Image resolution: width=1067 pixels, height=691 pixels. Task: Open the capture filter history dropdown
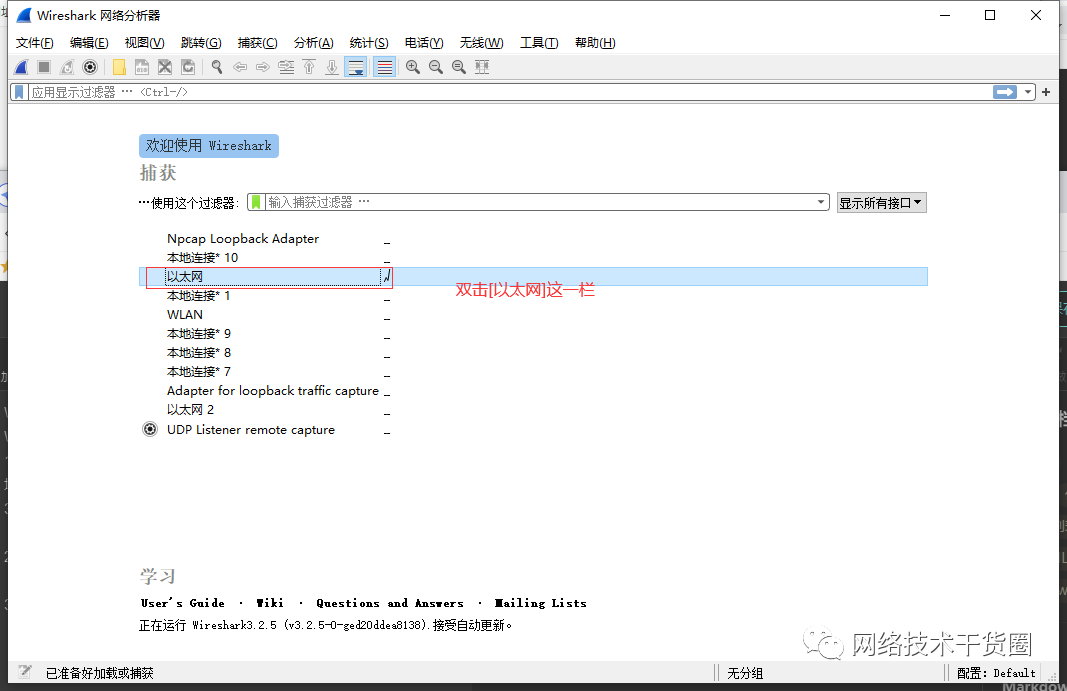pyautogui.click(x=820, y=201)
